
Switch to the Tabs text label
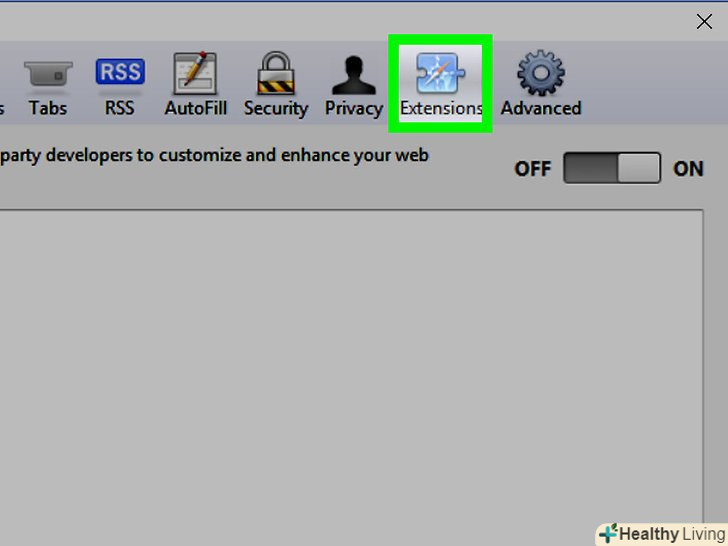click(x=48, y=108)
